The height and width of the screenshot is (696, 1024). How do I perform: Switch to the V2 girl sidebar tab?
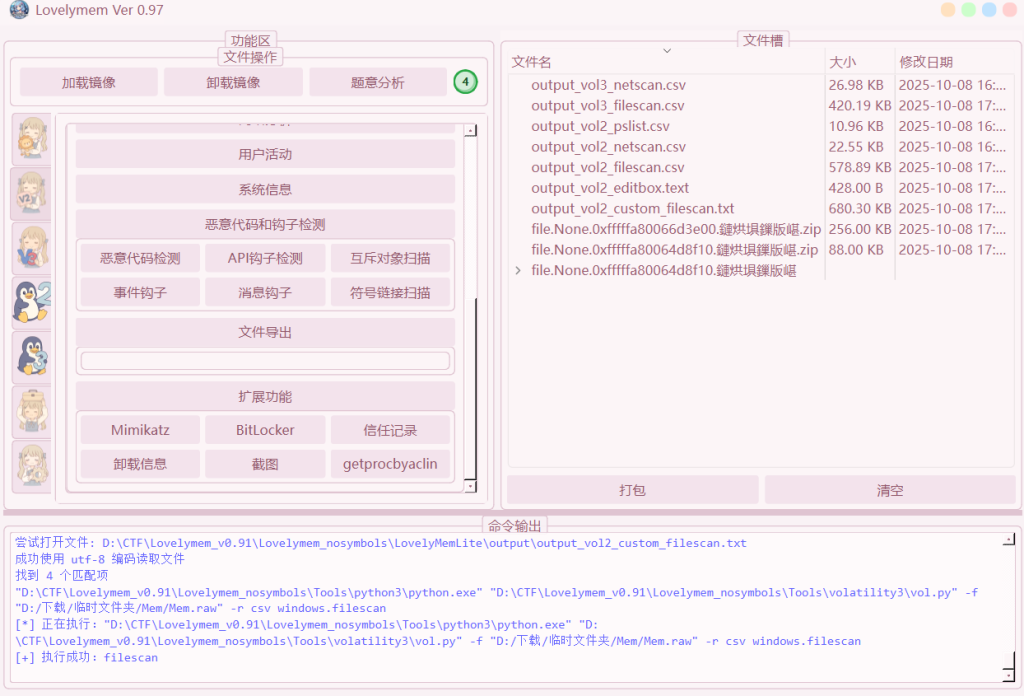pos(31,193)
